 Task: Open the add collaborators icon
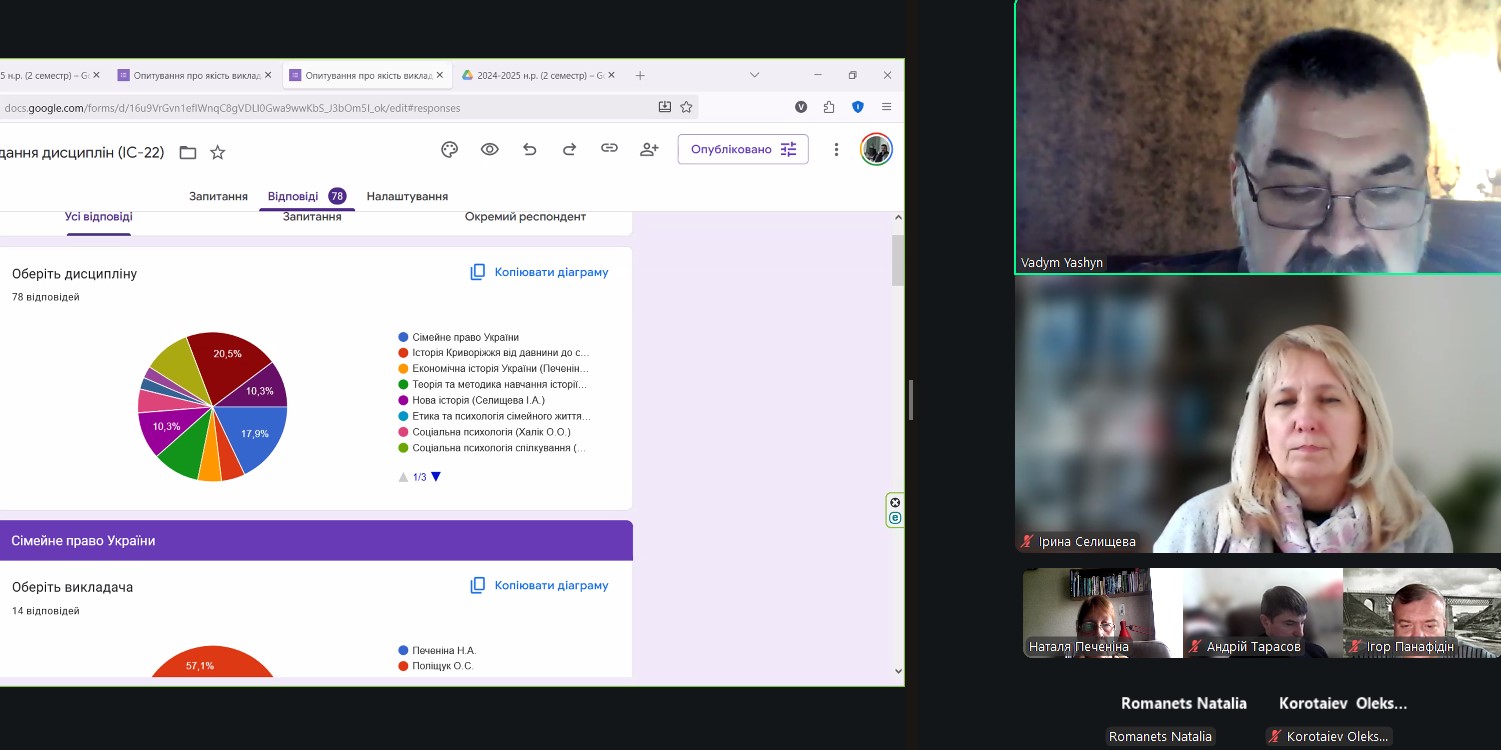[649, 150]
